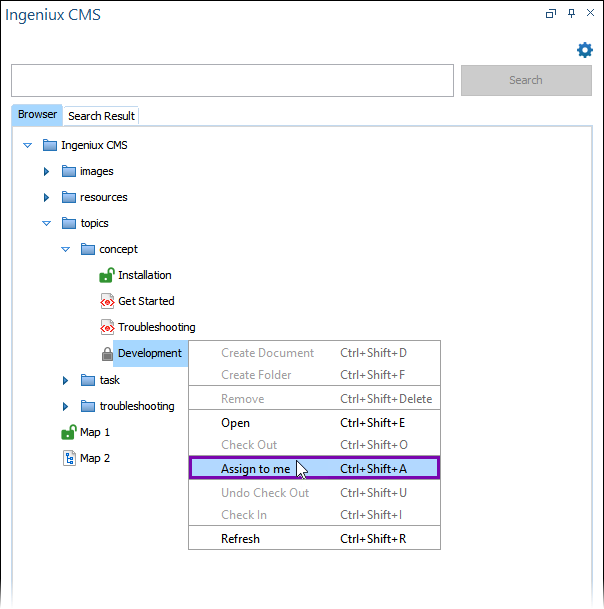The image size is (604, 609).
Task: Select the Ingeniux CMS root label in the tree
Action: (94, 145)
